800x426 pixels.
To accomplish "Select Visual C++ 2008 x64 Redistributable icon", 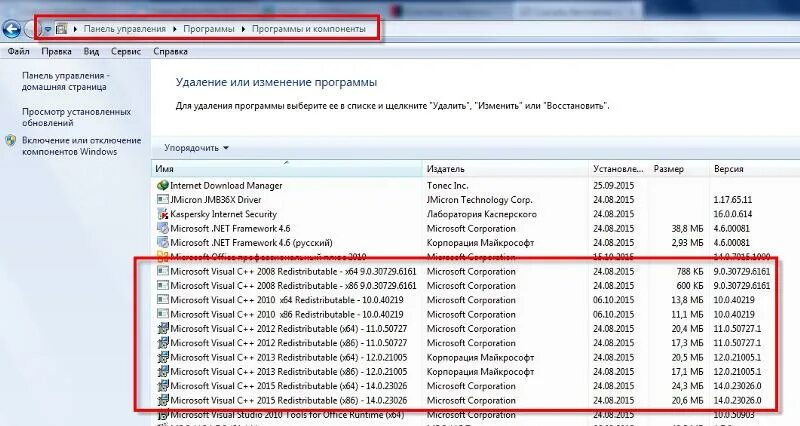I will click(163, 271).
